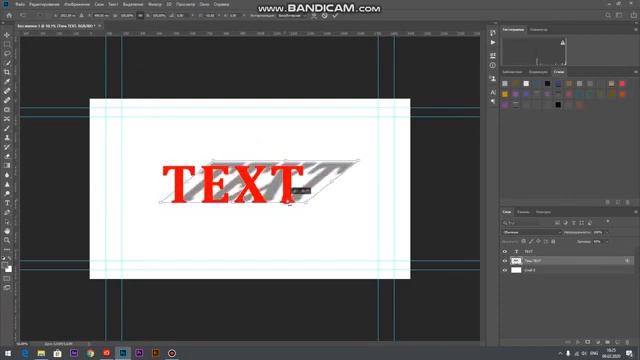Open the layer Opacity slider arrow
The height and width of the screenshot is (360, 640).
606,232
